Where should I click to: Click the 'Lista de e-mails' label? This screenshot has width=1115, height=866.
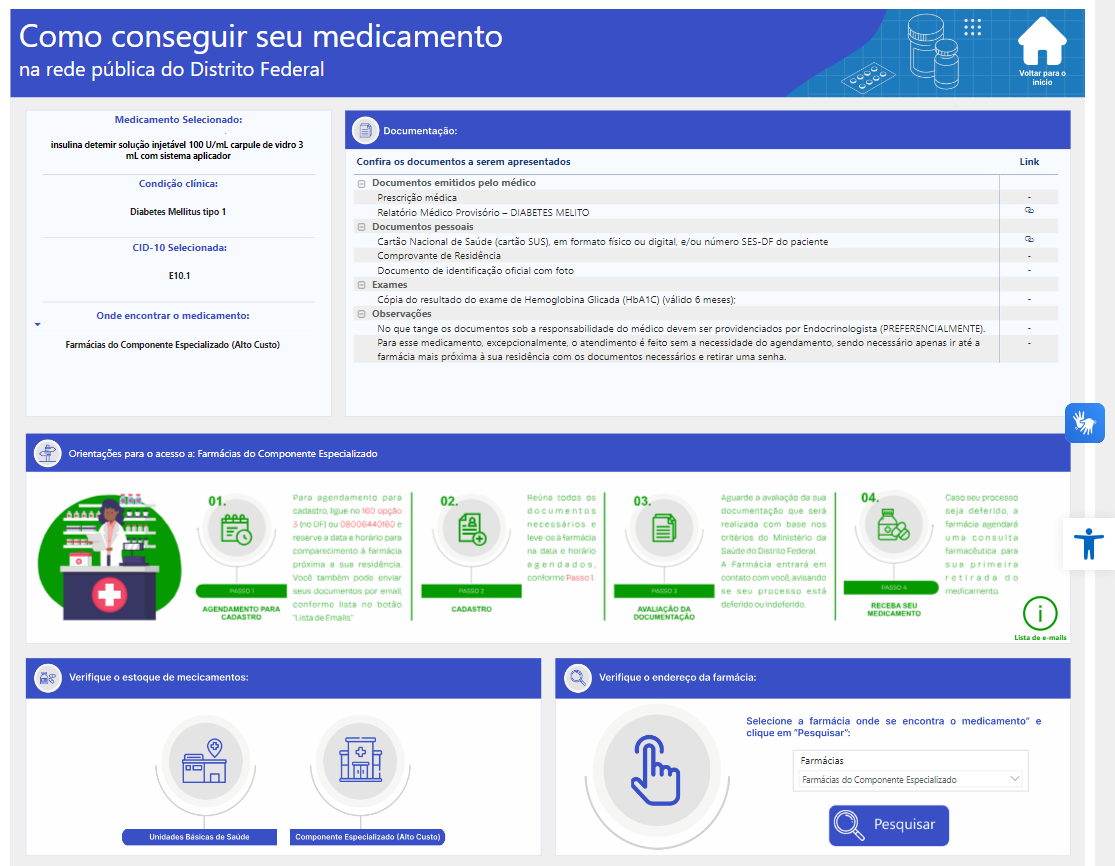pos(1040,638)
